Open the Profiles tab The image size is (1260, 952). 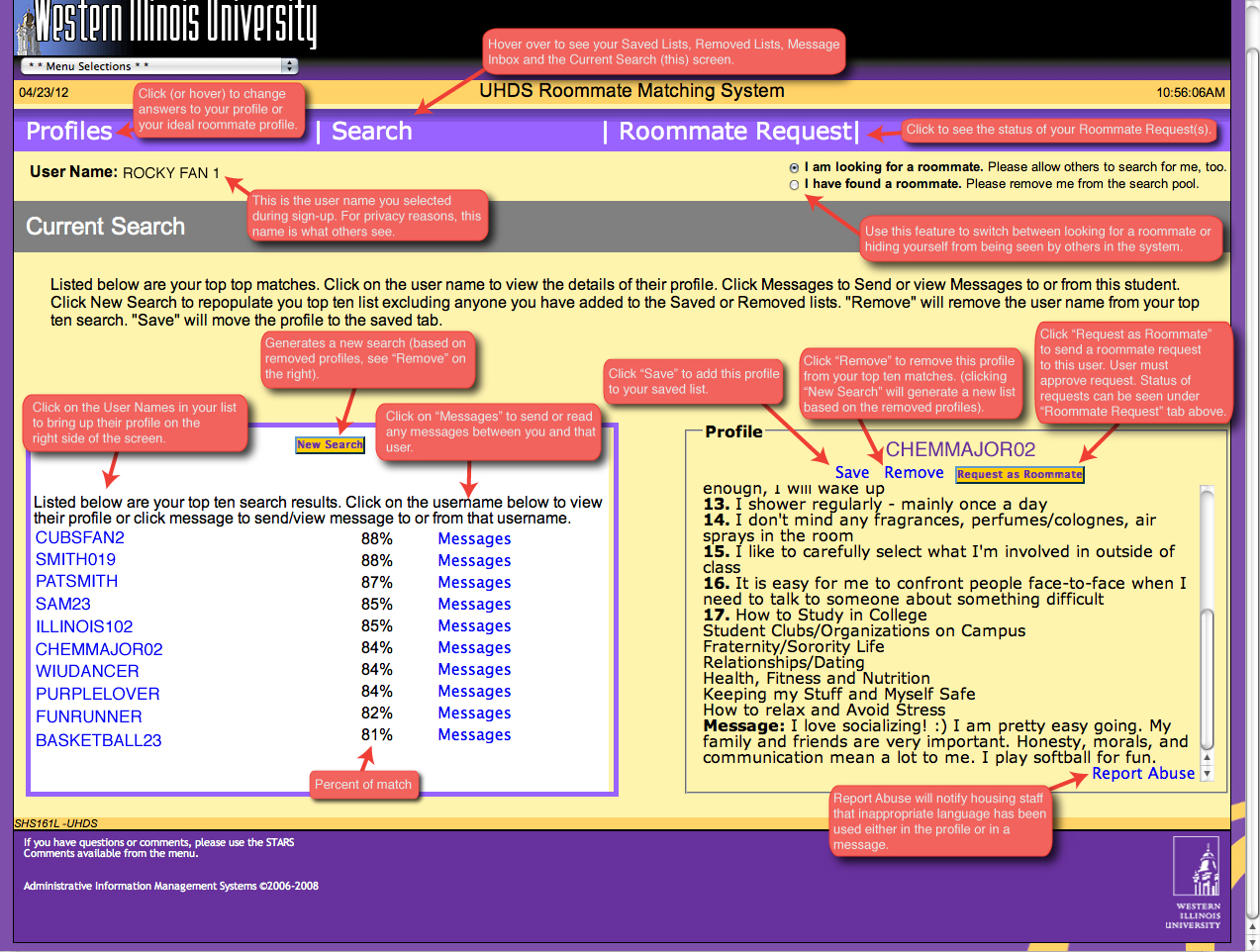(x=69, y=132)
